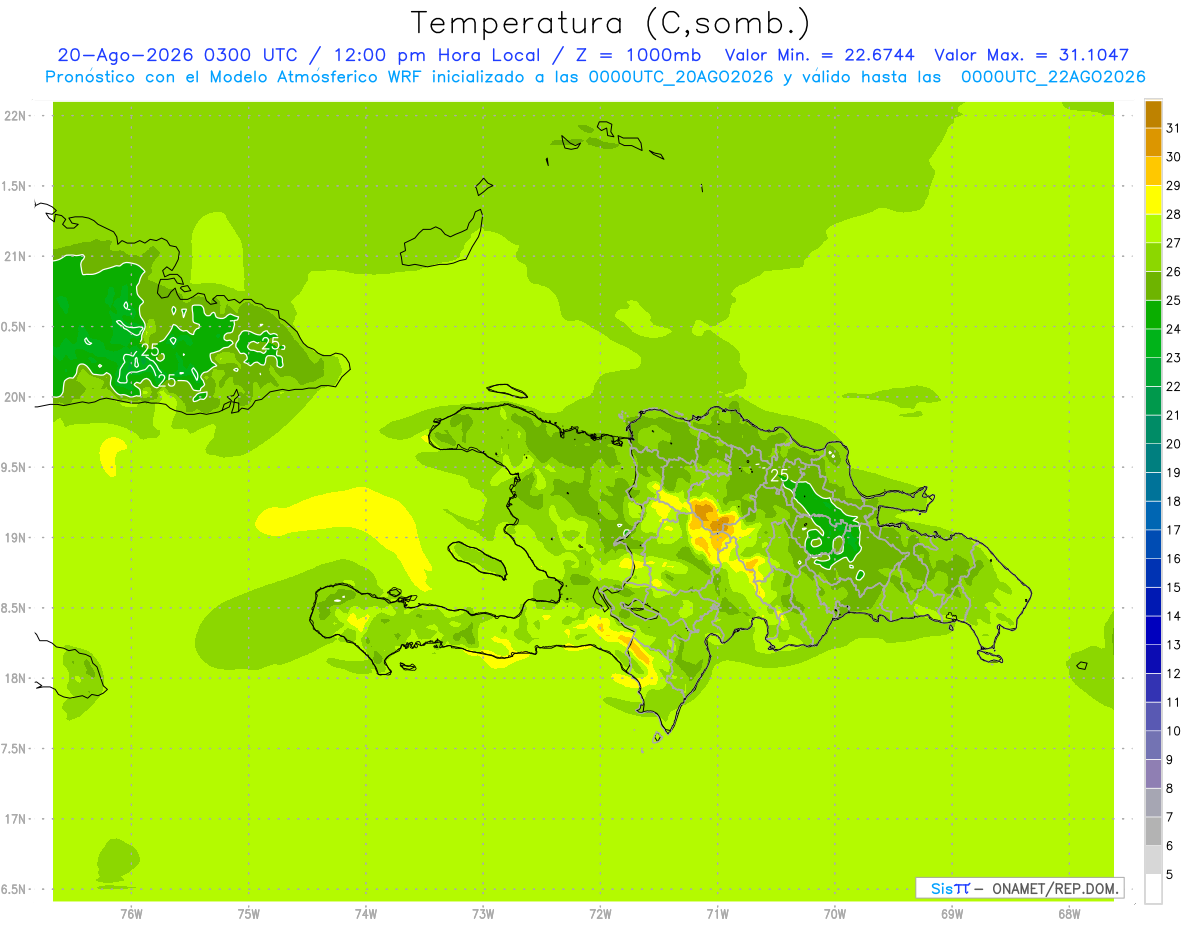Viewport: 1200px width, 927px height.
Task: Click the title 'Temperatura (C,somb.)'
Action: pos(609,24)
